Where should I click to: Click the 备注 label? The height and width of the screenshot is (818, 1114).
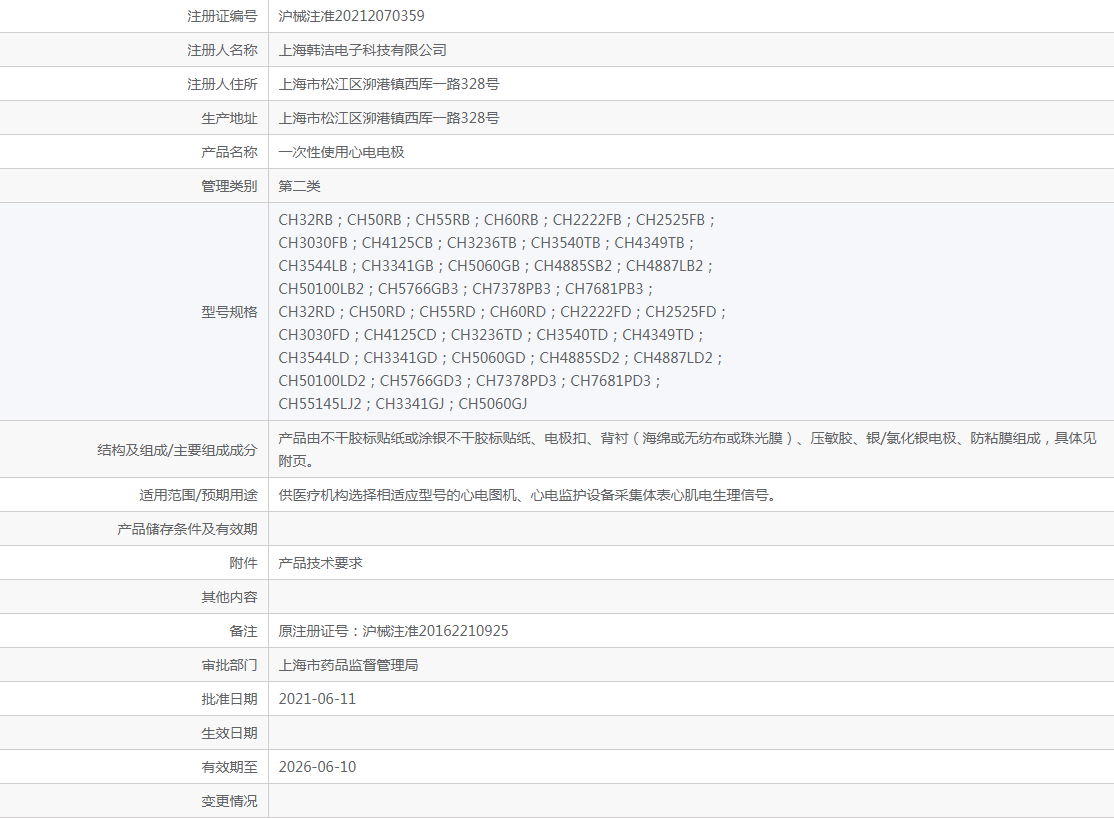(x=243, y=631)
